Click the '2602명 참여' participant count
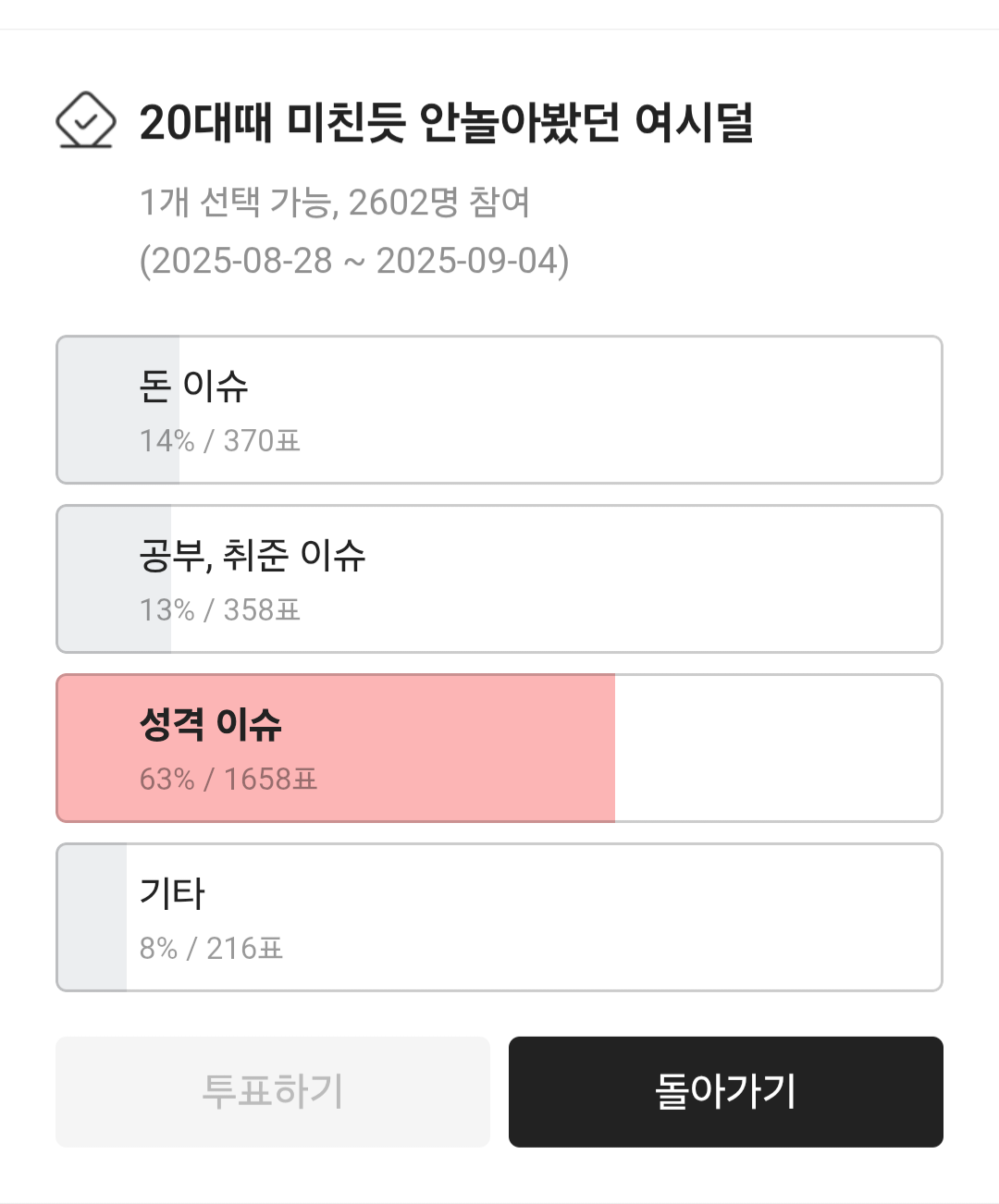The height and width of the screenshot is (1204, 999). point(439,203)
